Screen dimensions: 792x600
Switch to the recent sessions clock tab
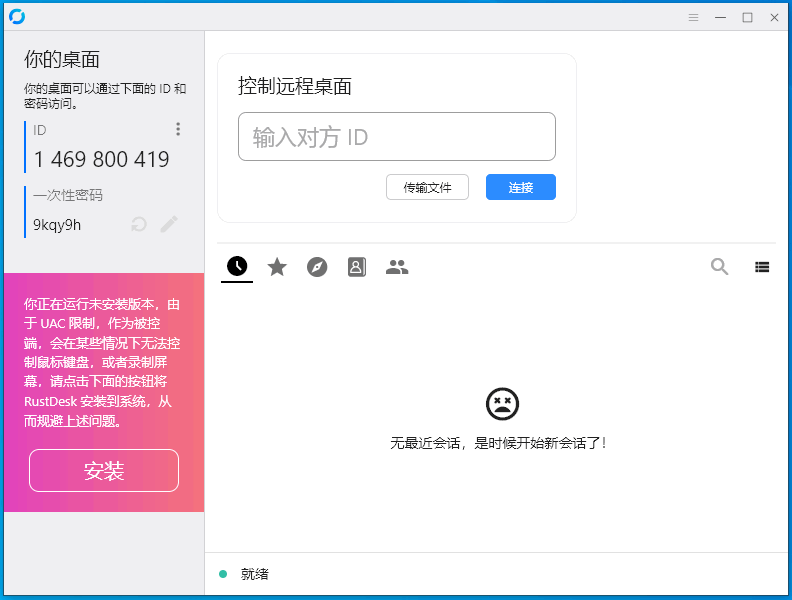pyautogui.click(x=237, y=266)
